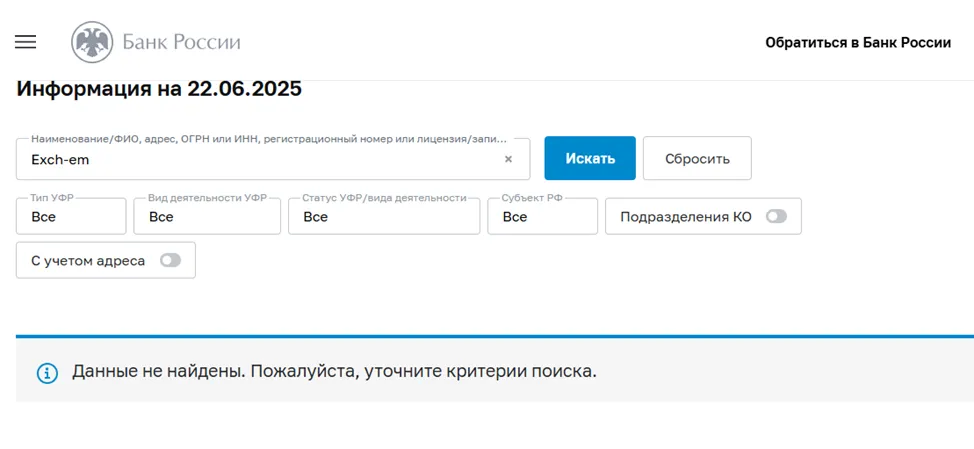Viewport: 974px width, 449px height.
Task: Open the Вид деятельности УФР dropdown
Action: tap(207, 216)
